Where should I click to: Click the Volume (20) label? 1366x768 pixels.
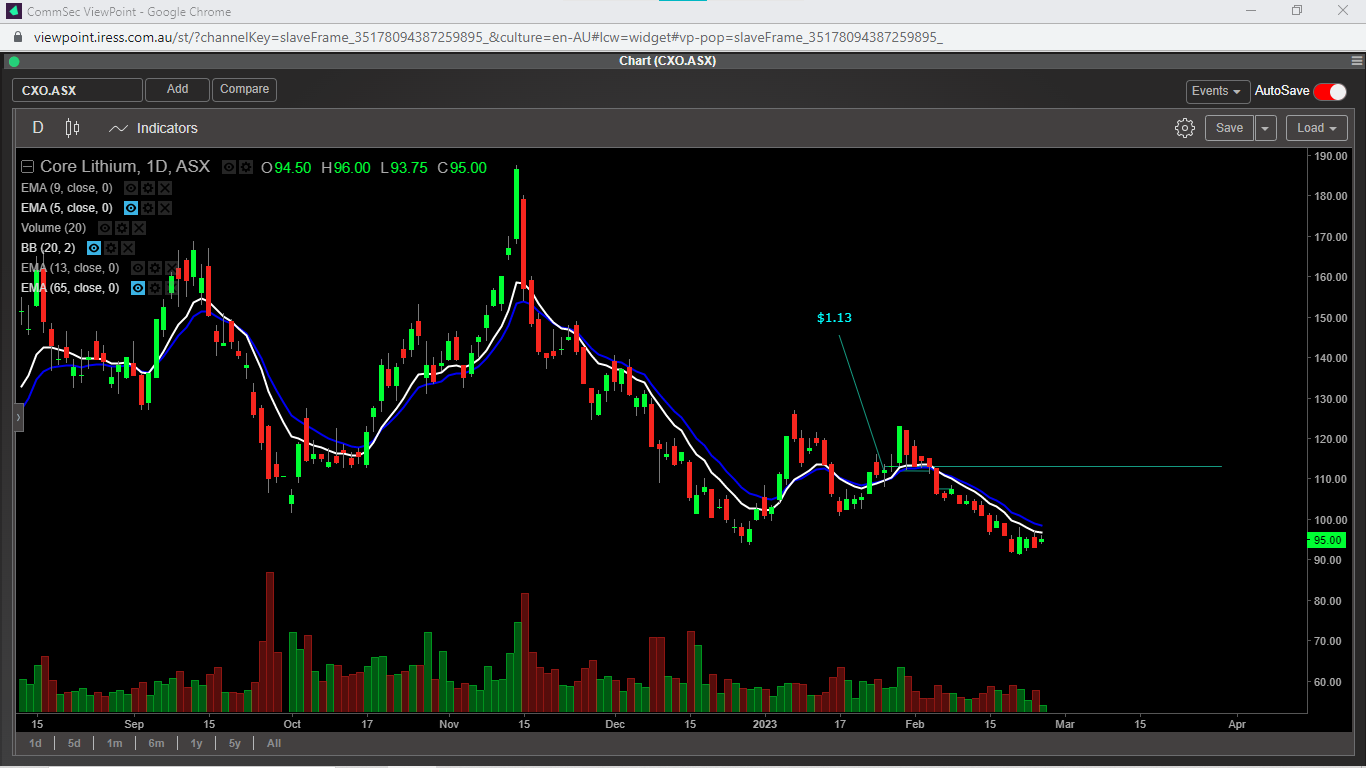click(x=54, y=228)
